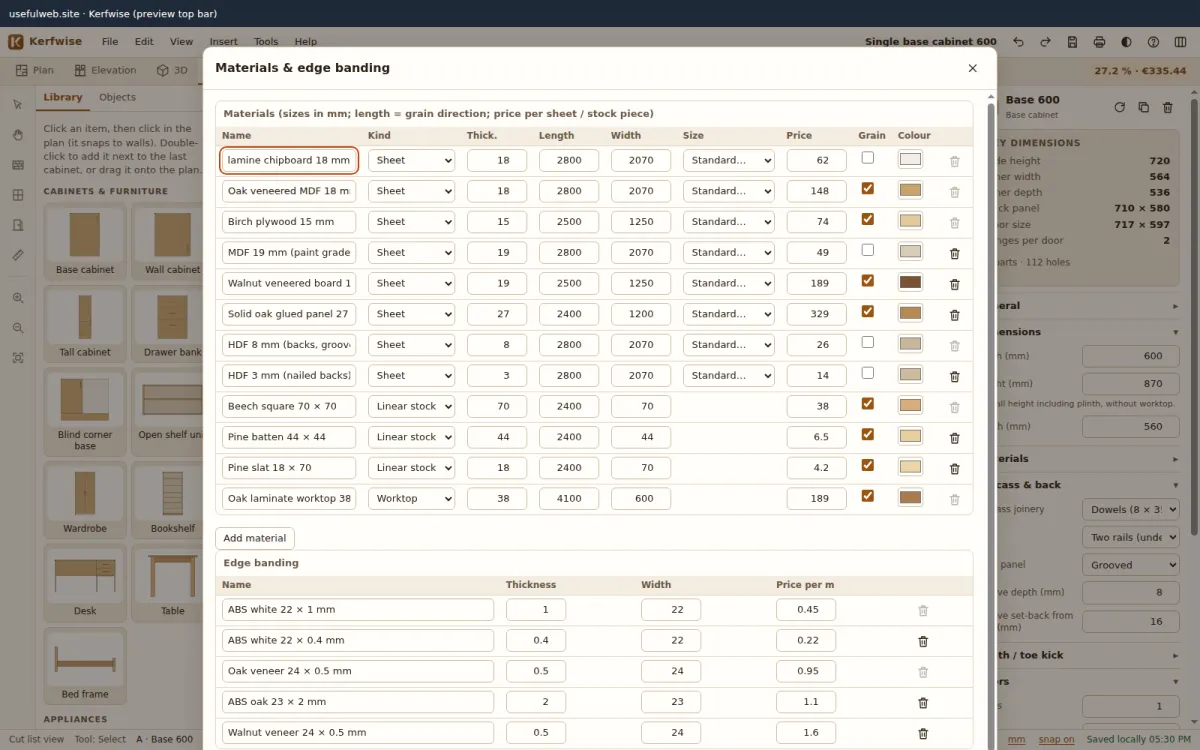Open Size dropdown for HDF 3 mm row

coord(728,376)
